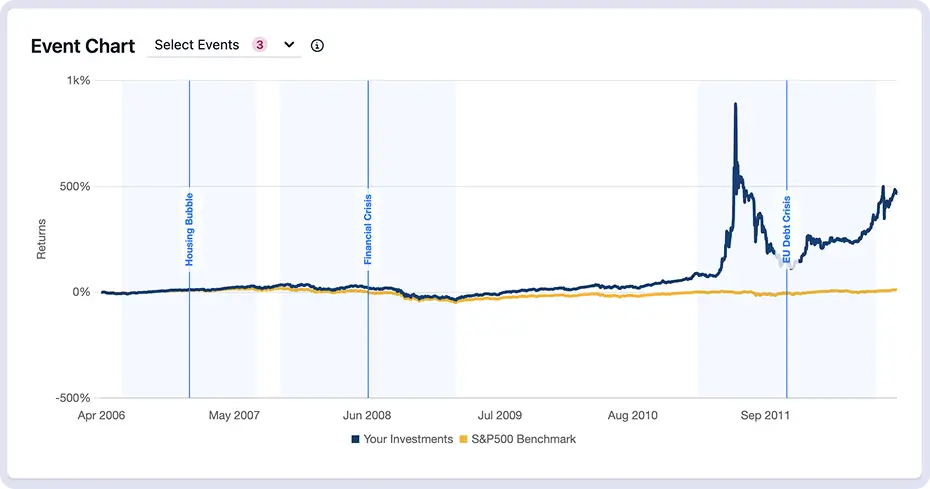Open the Select Events dropdown label
Image resolution: width=930 pixels, height=489 pixels.
point(197,45)
